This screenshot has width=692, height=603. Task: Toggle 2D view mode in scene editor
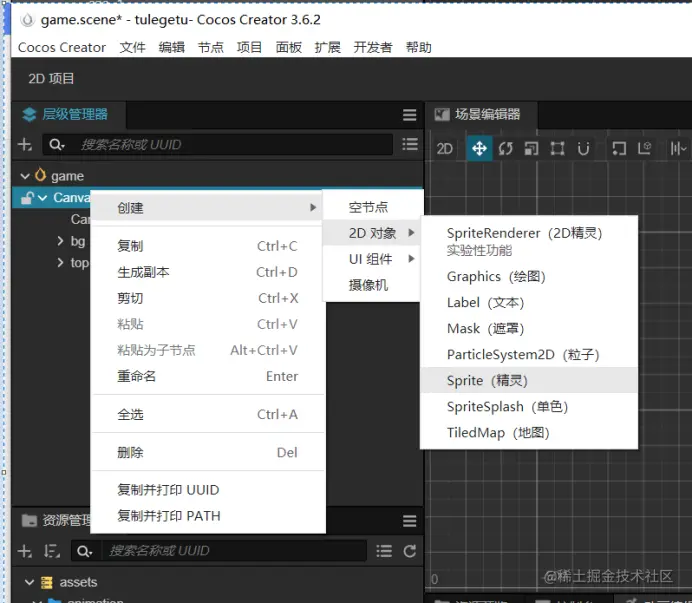tap(444, 149)
